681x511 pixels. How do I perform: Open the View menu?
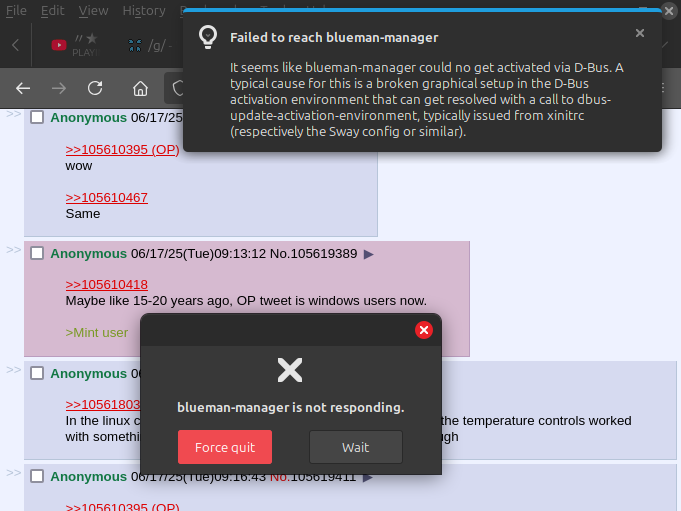pyautogui.click(x=93, y=10)
